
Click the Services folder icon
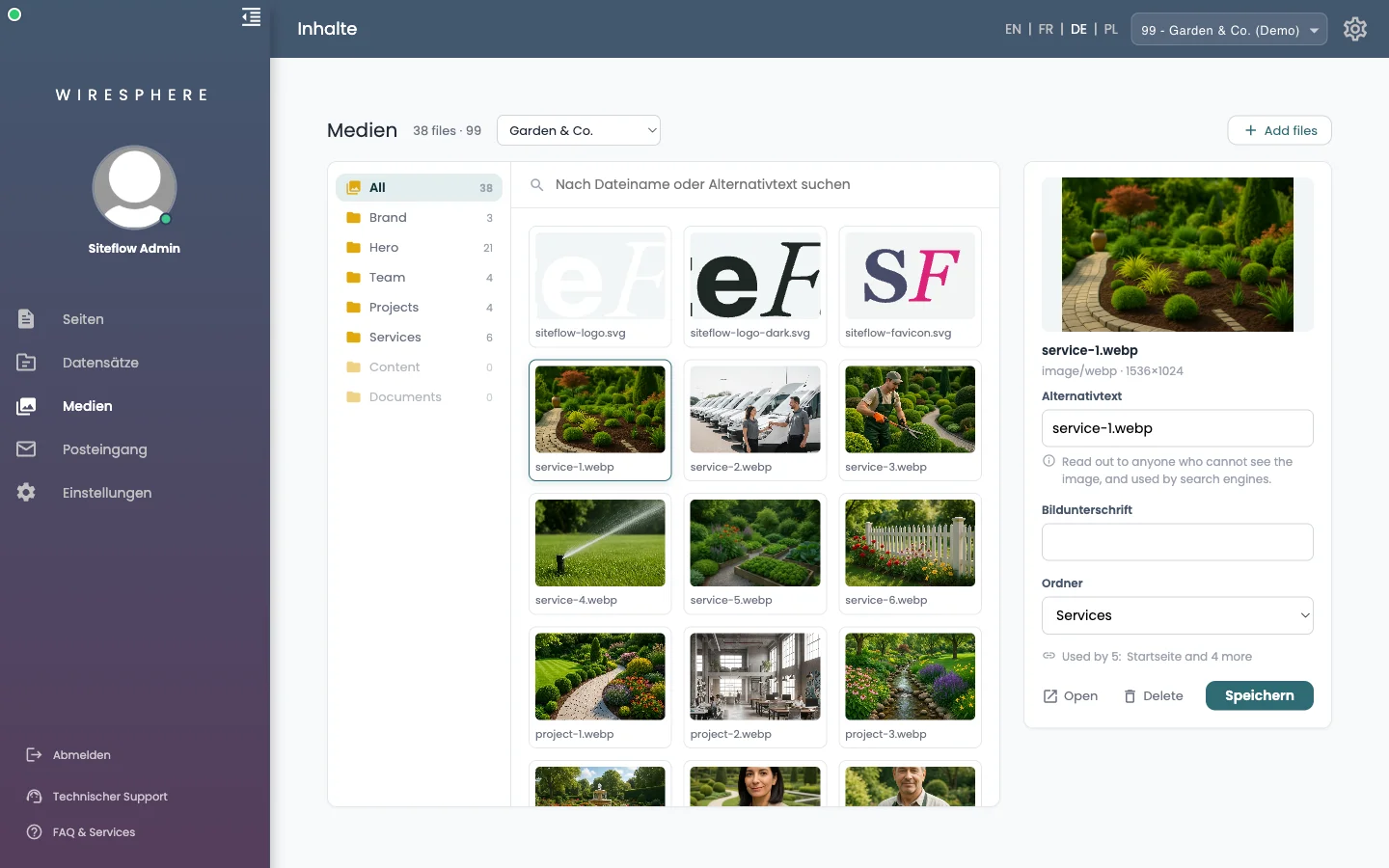tap(353, 338)
